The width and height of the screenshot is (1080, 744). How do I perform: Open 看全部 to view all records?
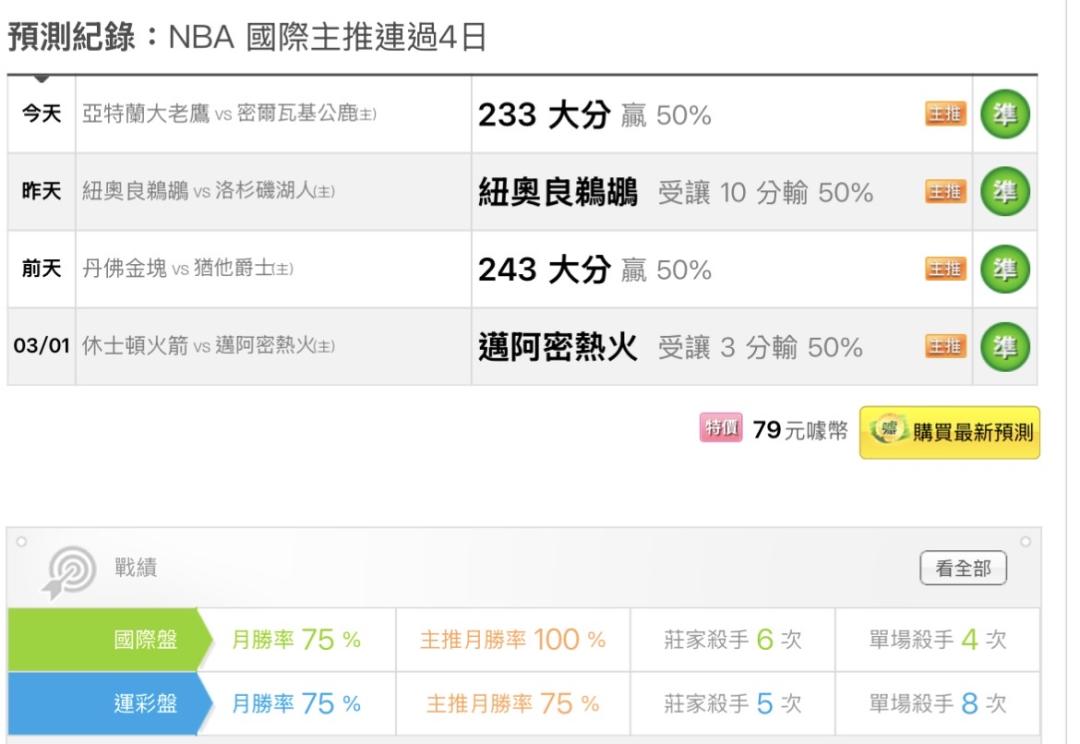[963, 569]
